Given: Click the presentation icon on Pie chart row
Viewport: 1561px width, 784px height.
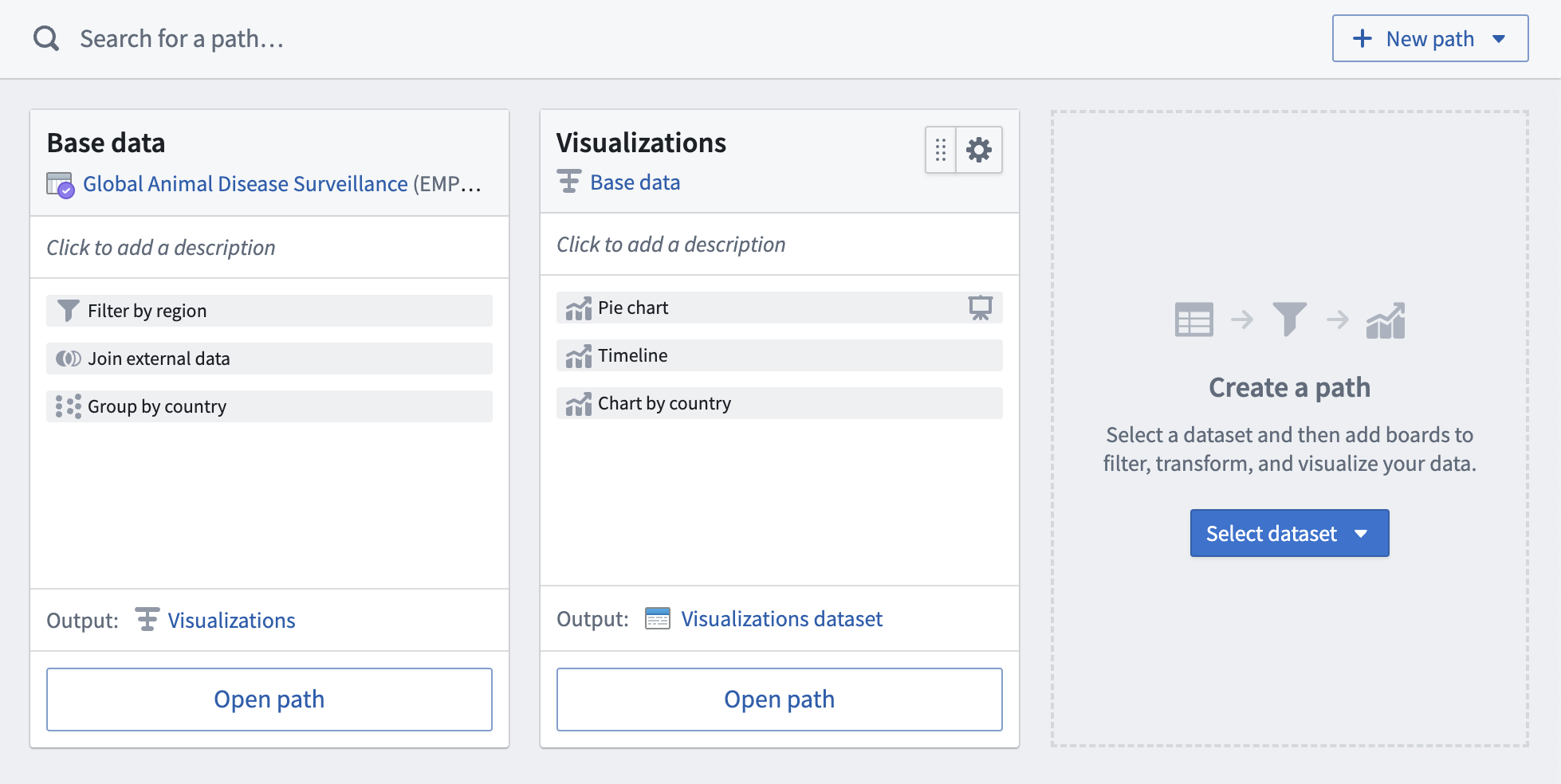Looking at the screenshot, I should [981, 308].
